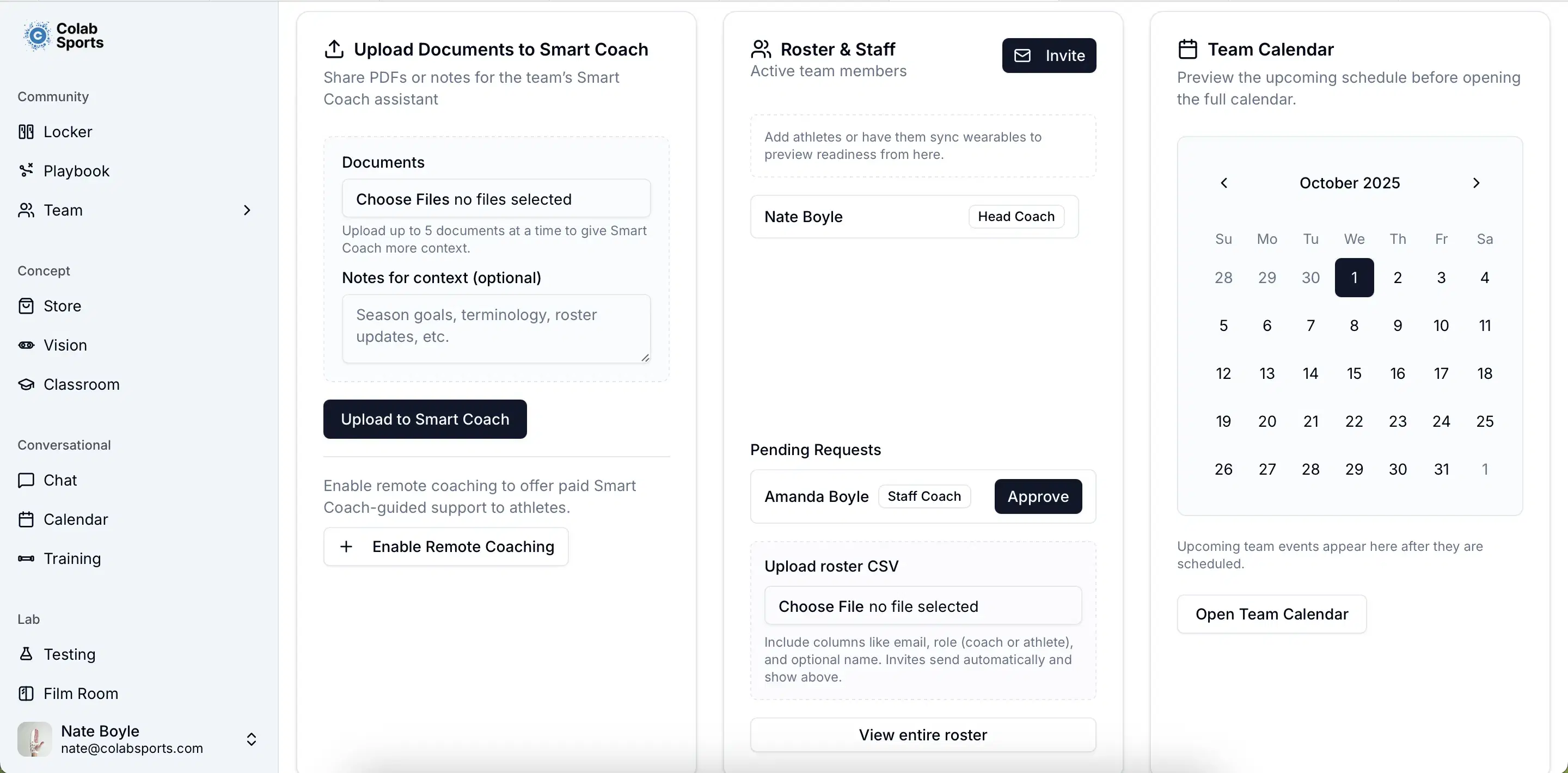Select the Film Room icon
Screen dimensions: 1568x773
(x=27, y=694)
